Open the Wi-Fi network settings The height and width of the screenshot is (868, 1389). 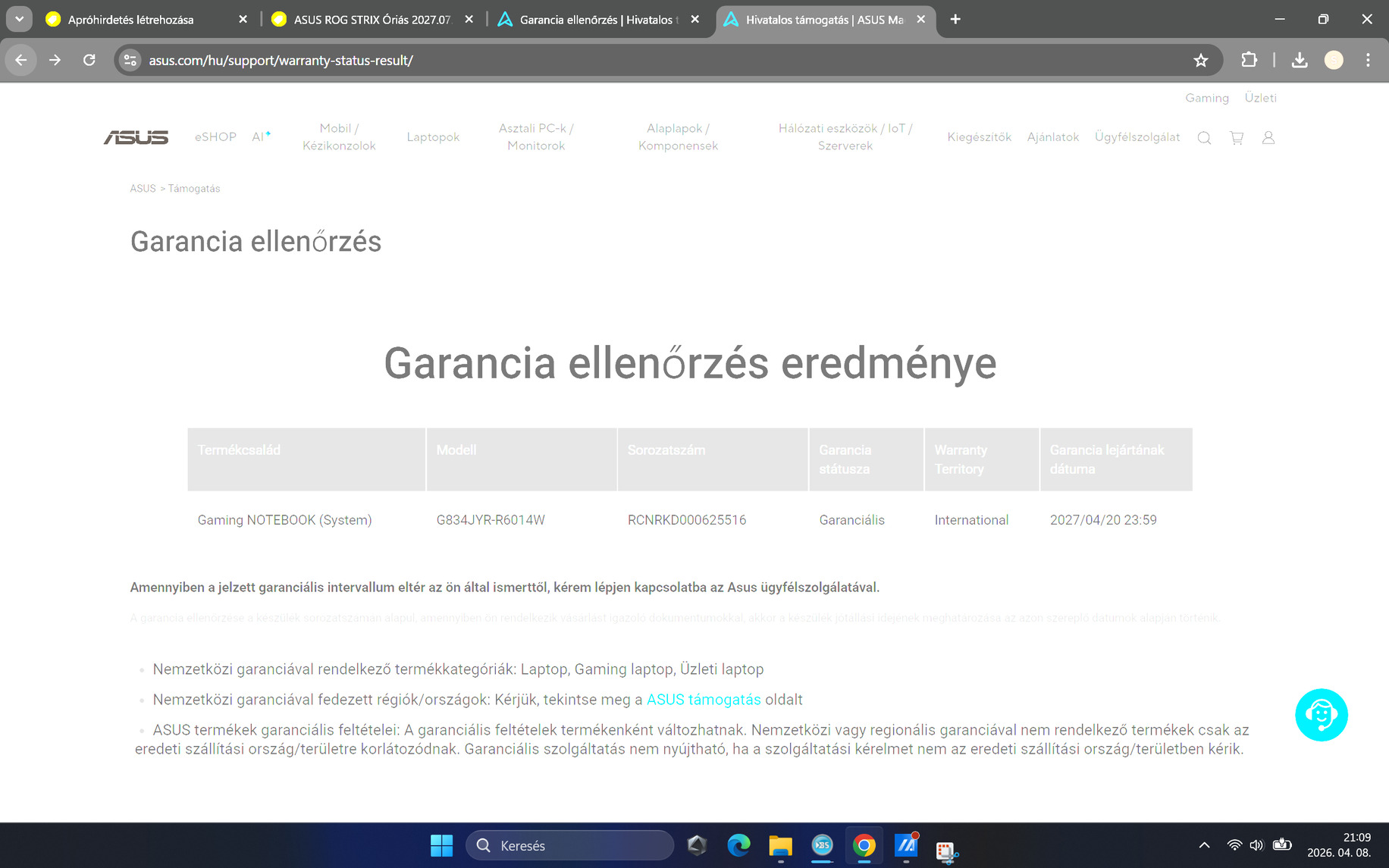click(1234, 845)
